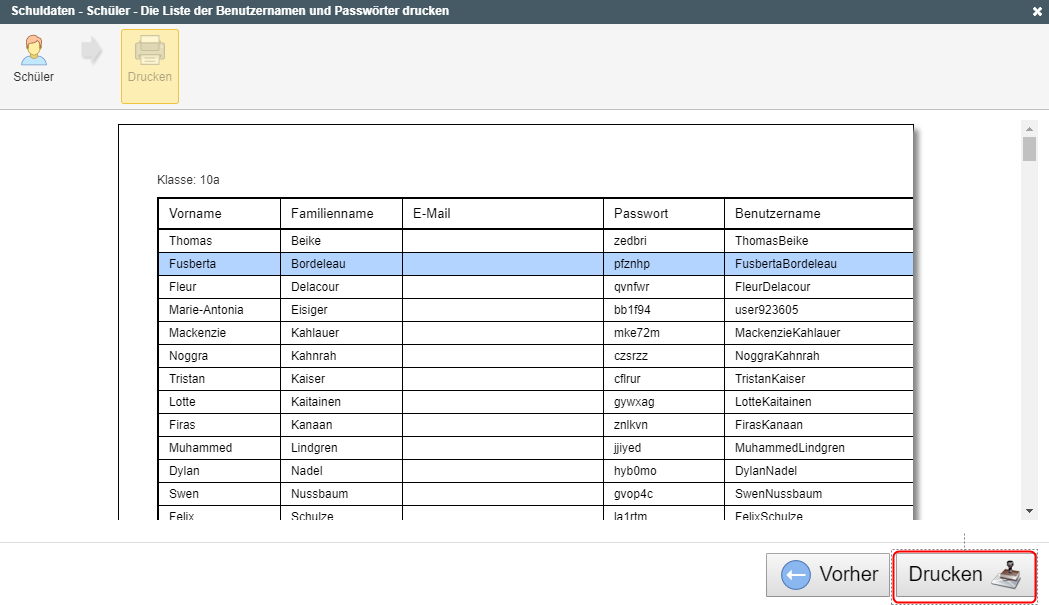Select the Lotte first name cell

click(219, 402)
